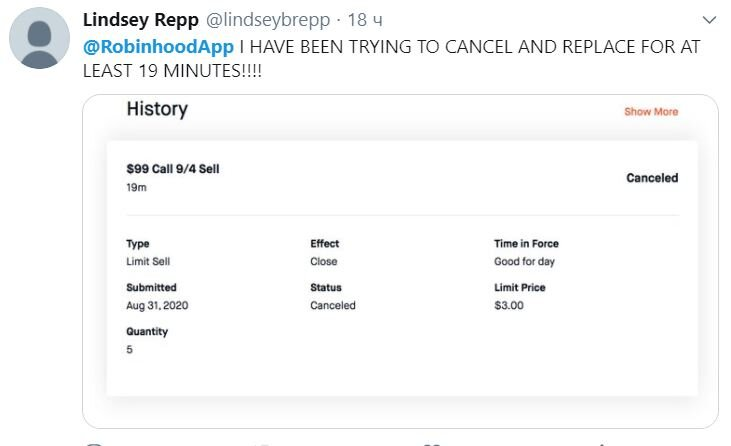This screenshot has width=731, height=446.
Task: Open the tweet's 18 ч timestamp
Action: (x=365, y=20)
